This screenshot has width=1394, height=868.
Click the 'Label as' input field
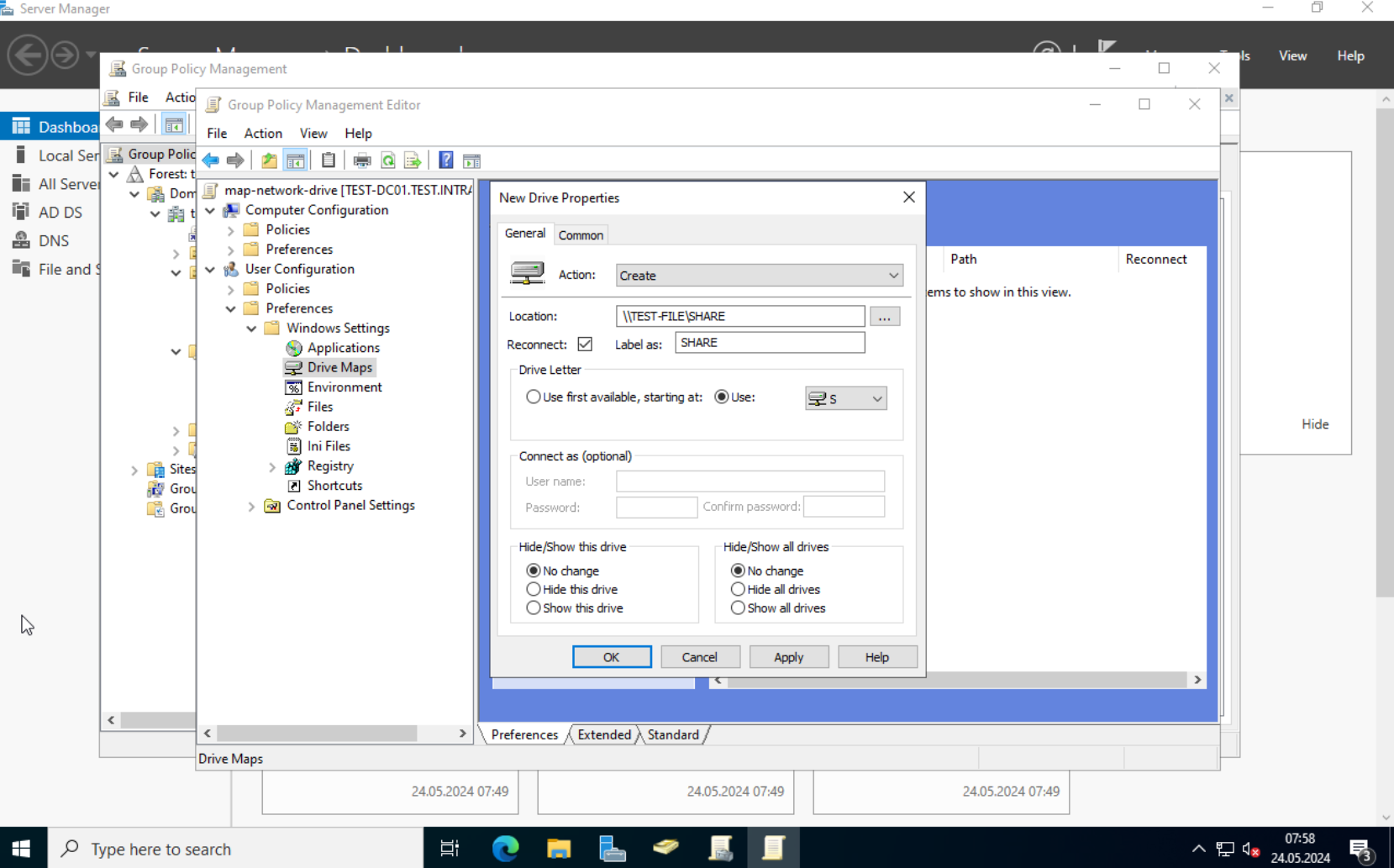[770, 343]
